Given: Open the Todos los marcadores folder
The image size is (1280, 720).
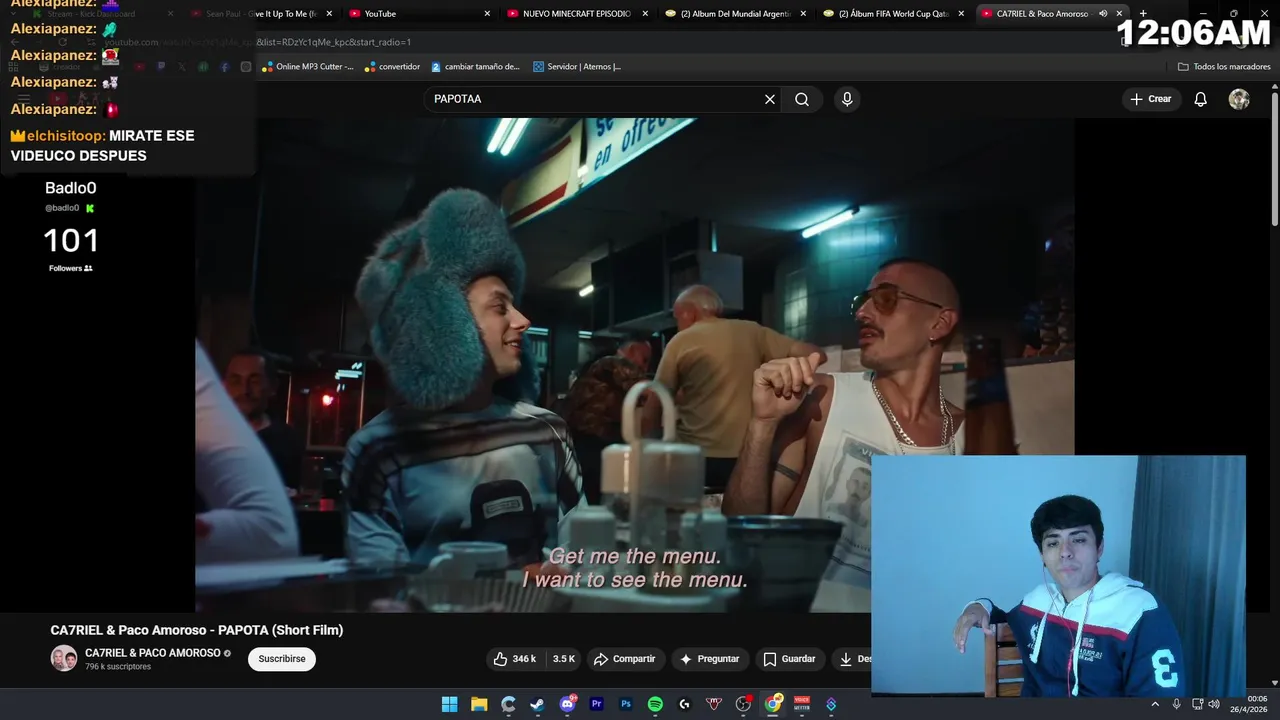Looking at the screenshot, I should click(x=1224, y=67).
